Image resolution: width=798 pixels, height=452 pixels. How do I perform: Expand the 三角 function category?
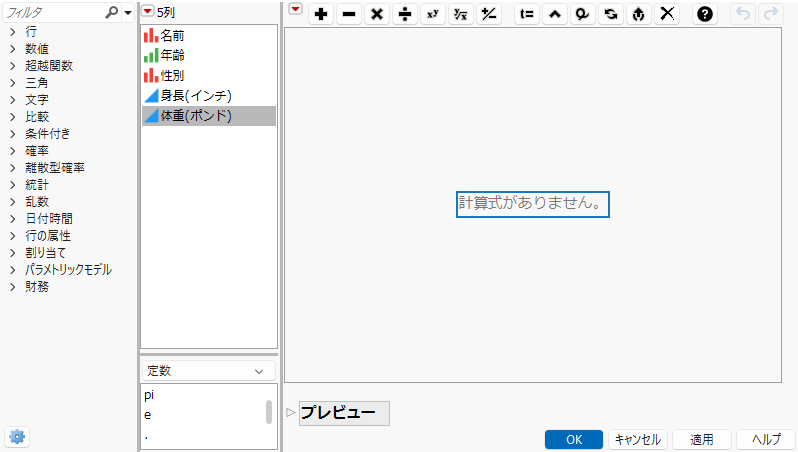pyautogui.click(x=13, y=83)
